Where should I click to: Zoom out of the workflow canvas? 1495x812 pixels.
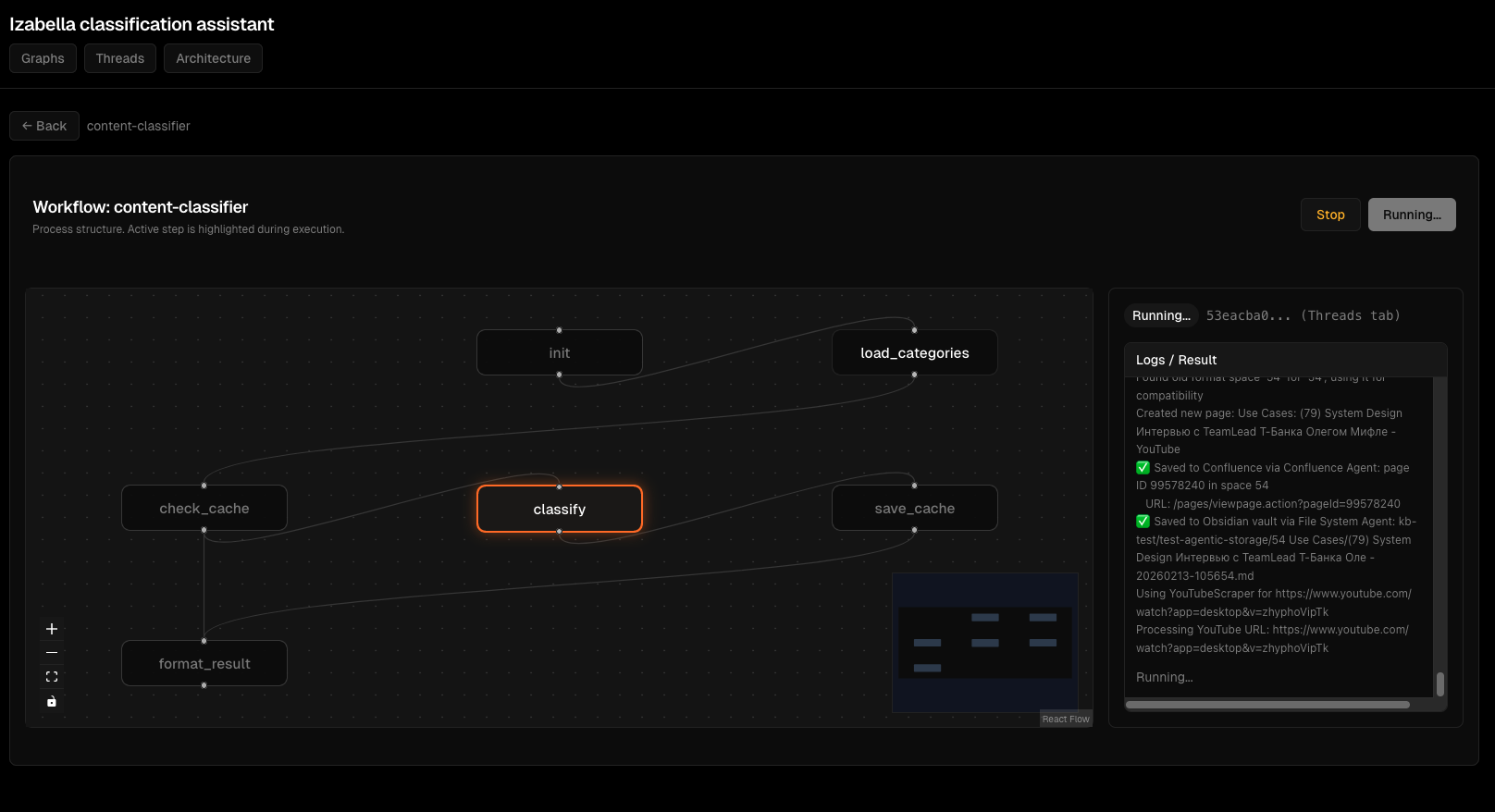click(x=52, y=653)
